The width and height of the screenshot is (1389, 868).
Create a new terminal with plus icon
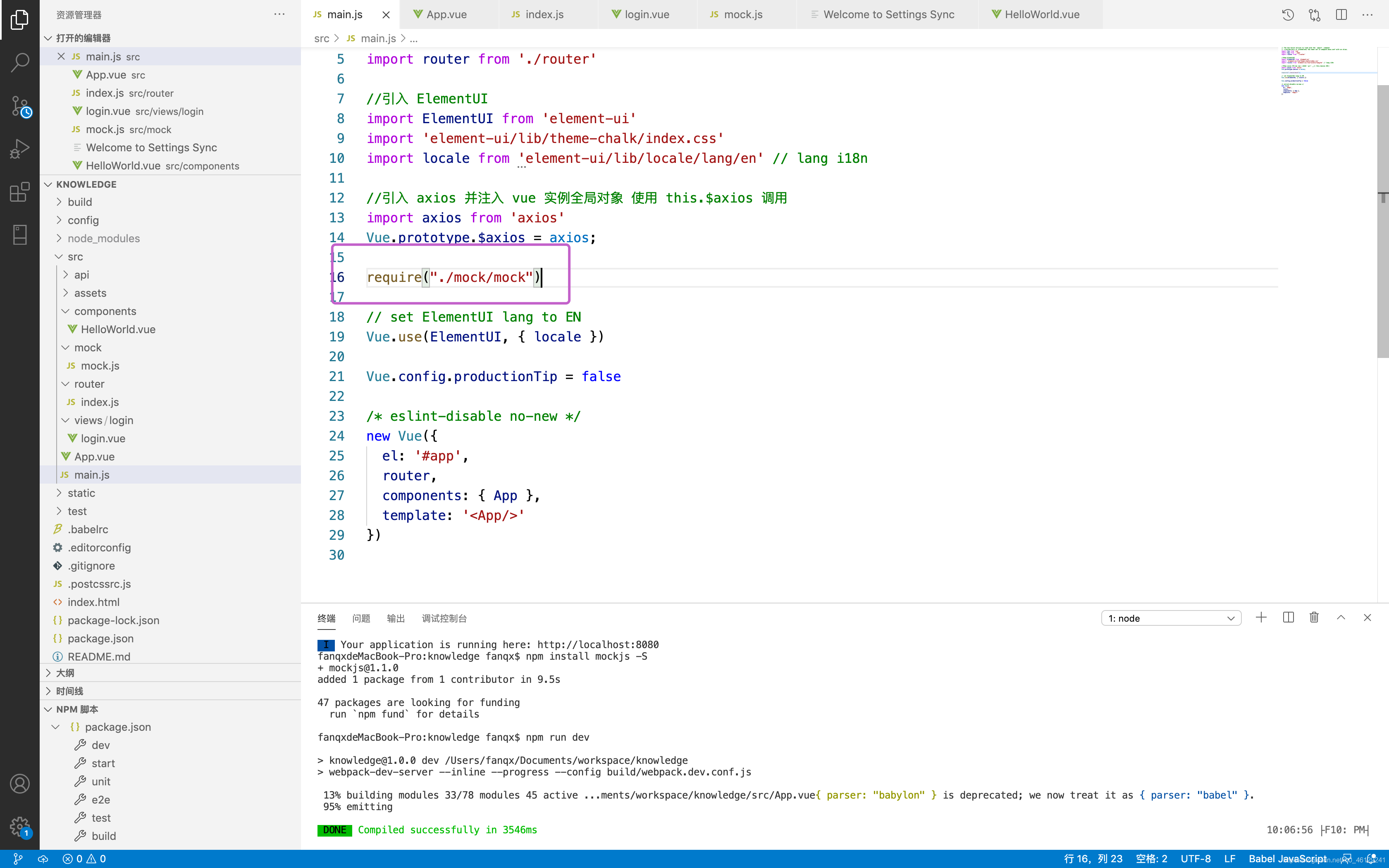tap(1261, 618)
